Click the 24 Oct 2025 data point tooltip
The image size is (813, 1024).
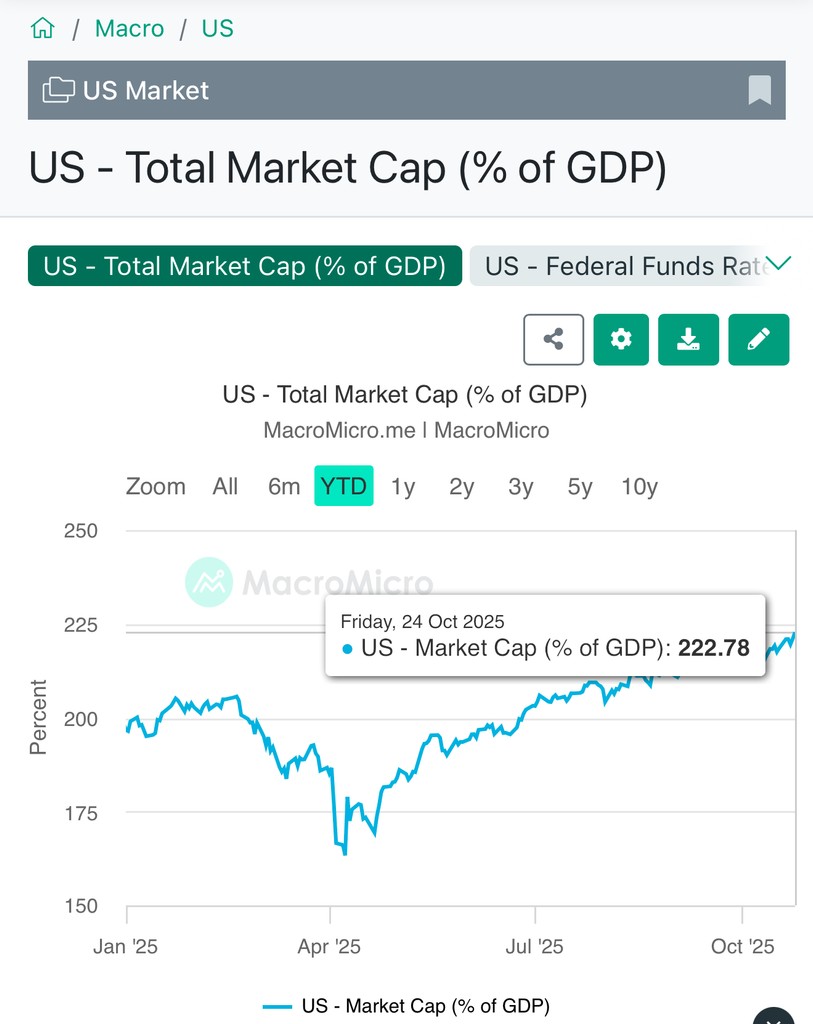tap(545, 636)
